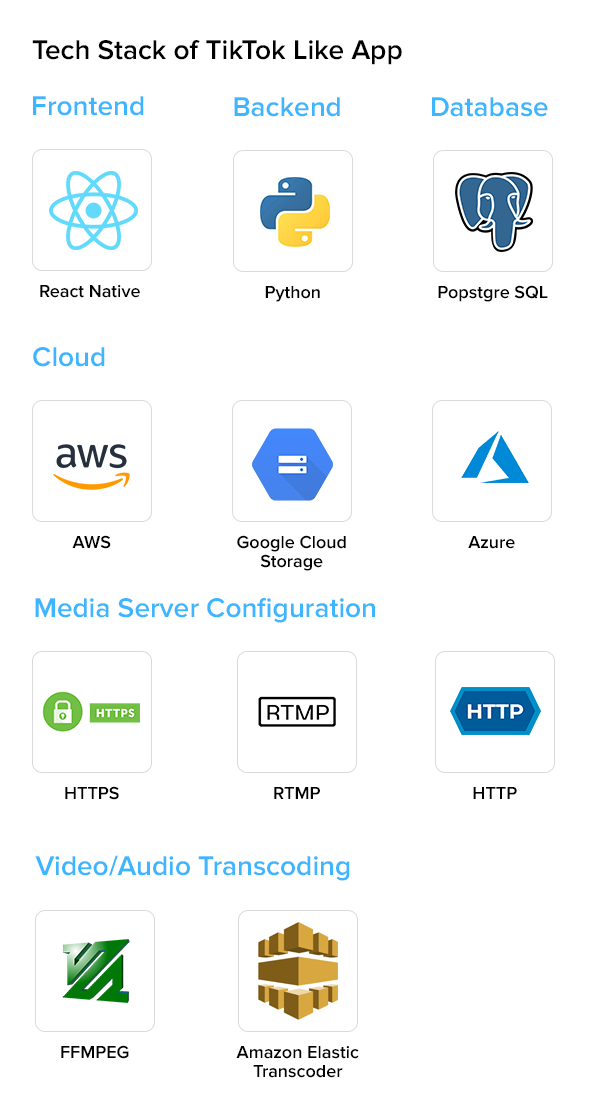The height and width of the screenshot is (1119, 599).
Task: Select the blue HTTP hexagon badge
Action: pyautogui.click(x=495, y=712)
